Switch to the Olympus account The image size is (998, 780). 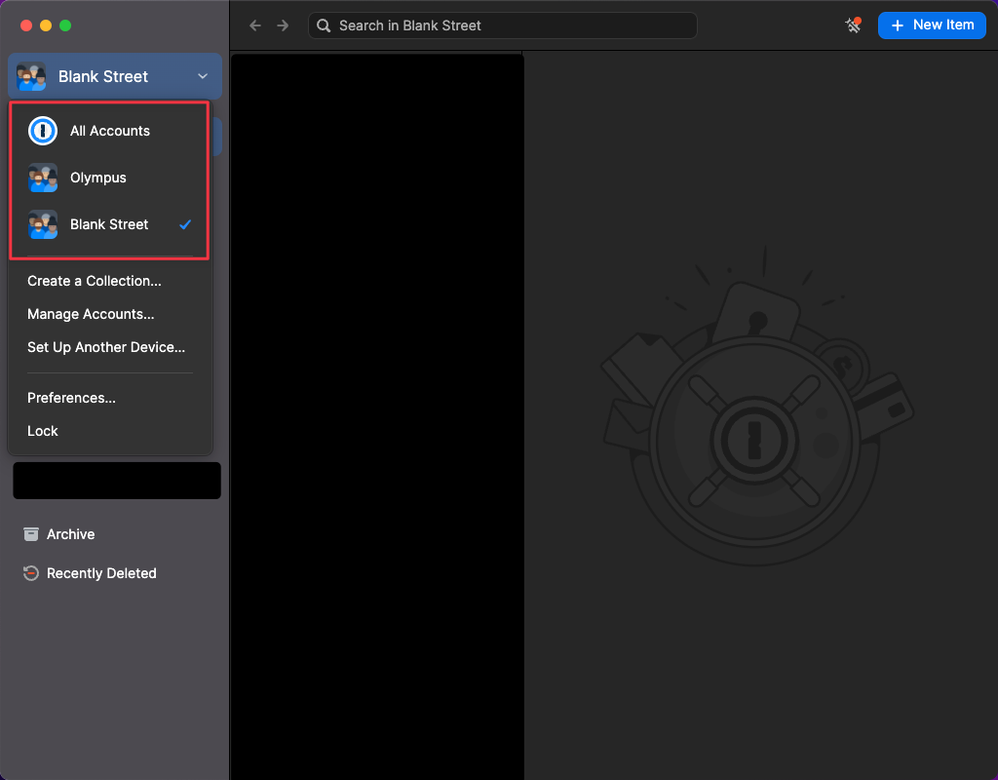click(109, 178)
